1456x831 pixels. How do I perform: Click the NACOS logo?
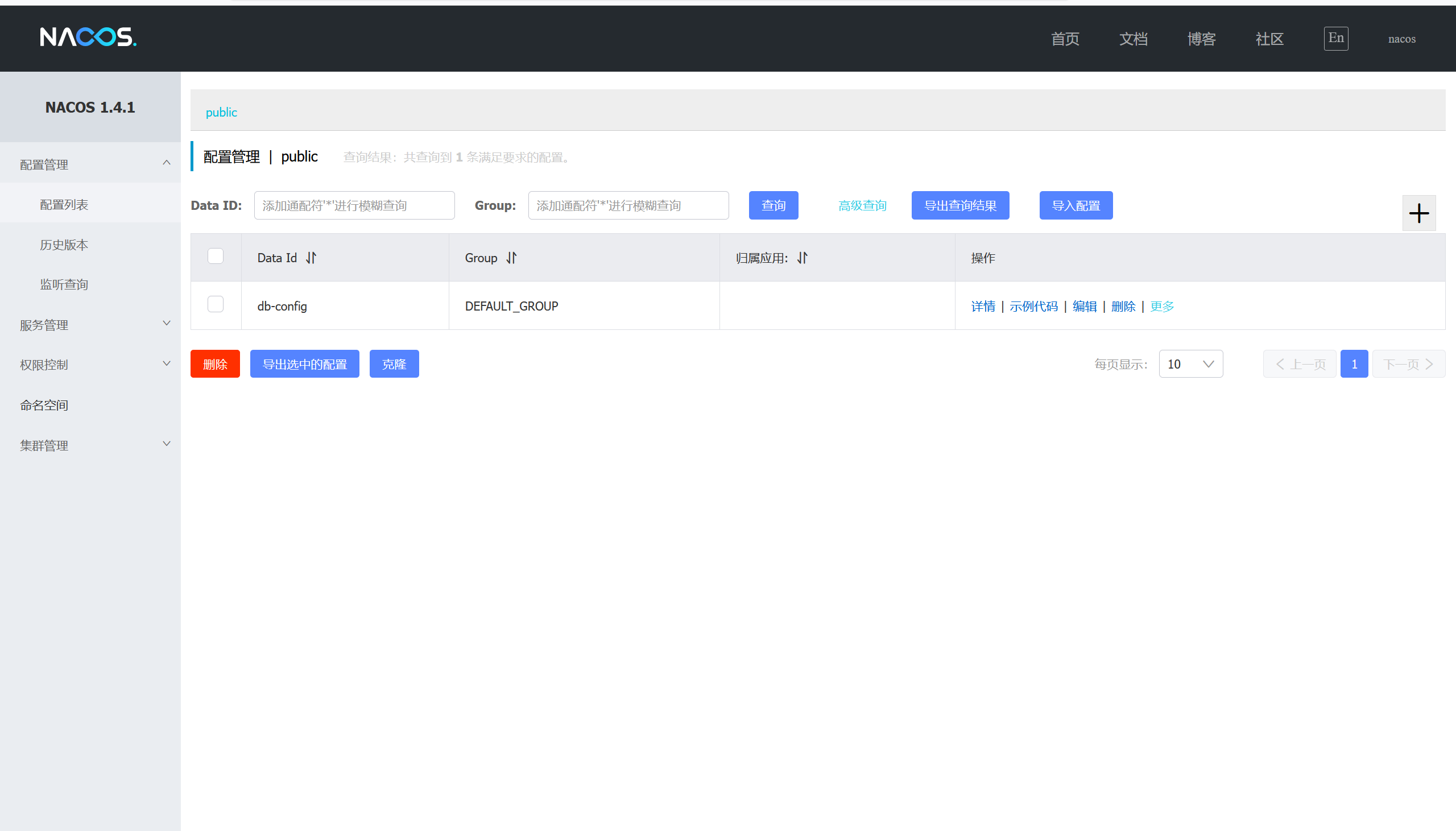pyautogui.click(x=88, y=37)
